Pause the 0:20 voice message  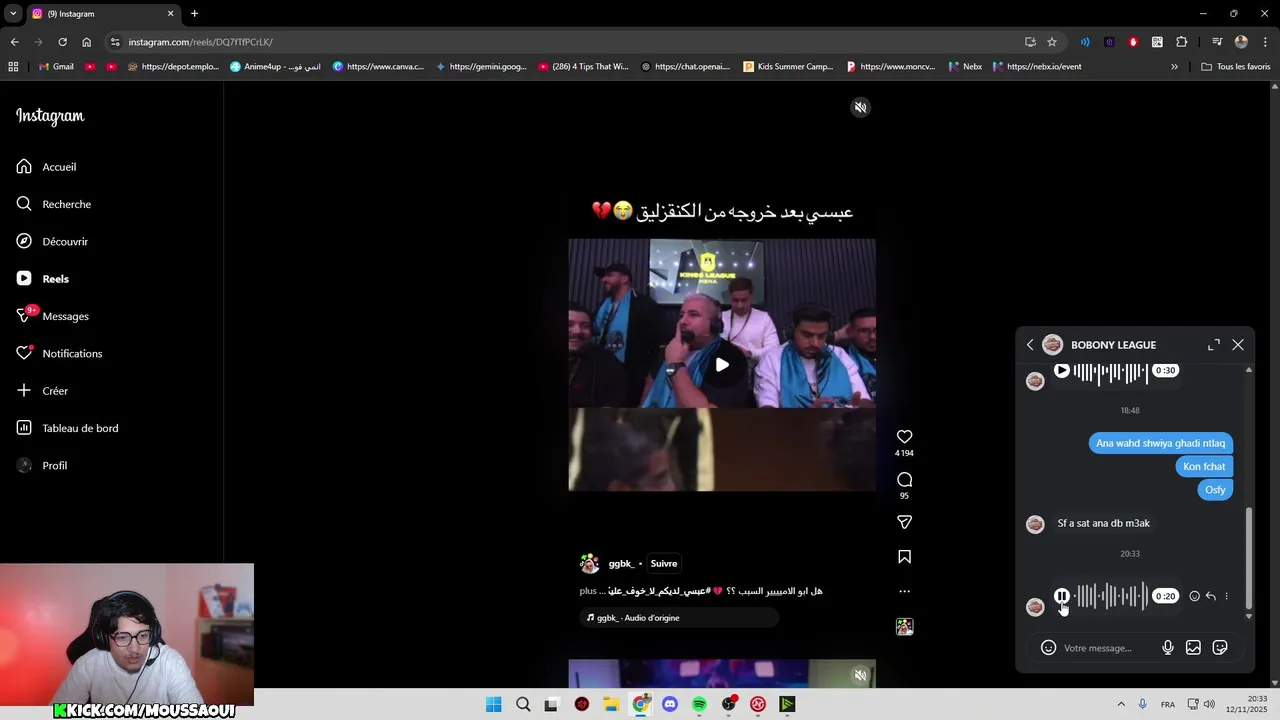pos(1062,596)
